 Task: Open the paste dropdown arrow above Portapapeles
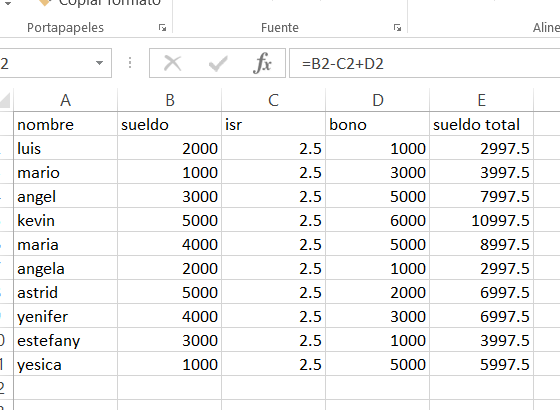(8, 3)
